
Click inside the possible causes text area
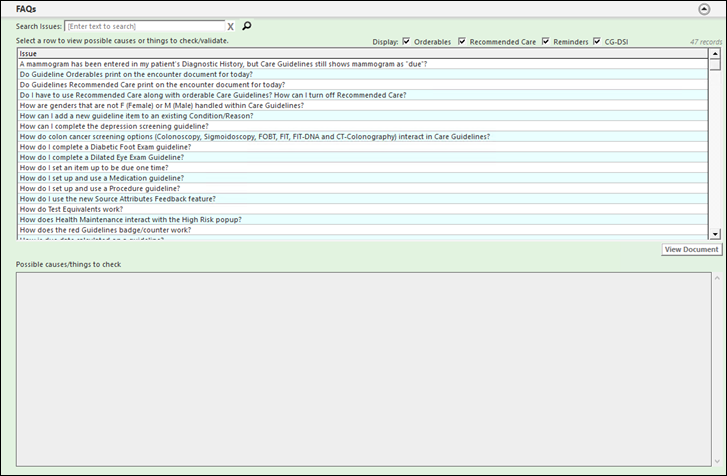[365, 365]
